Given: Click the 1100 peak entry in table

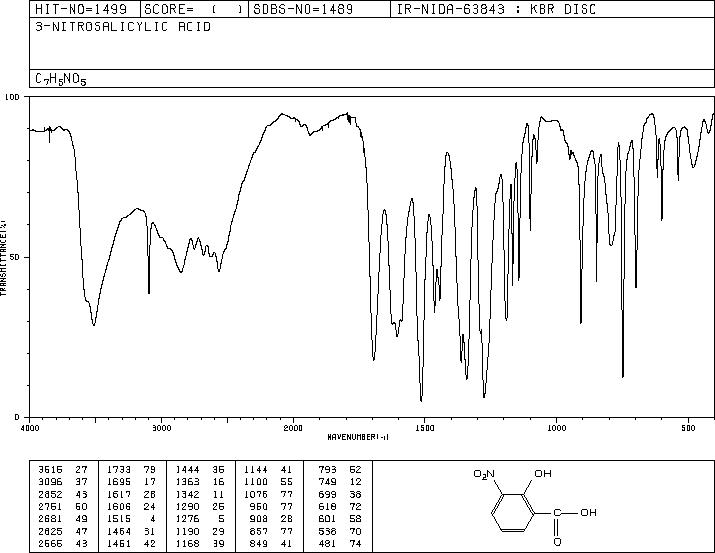Looking at the screenshot, I should point(269,482).
